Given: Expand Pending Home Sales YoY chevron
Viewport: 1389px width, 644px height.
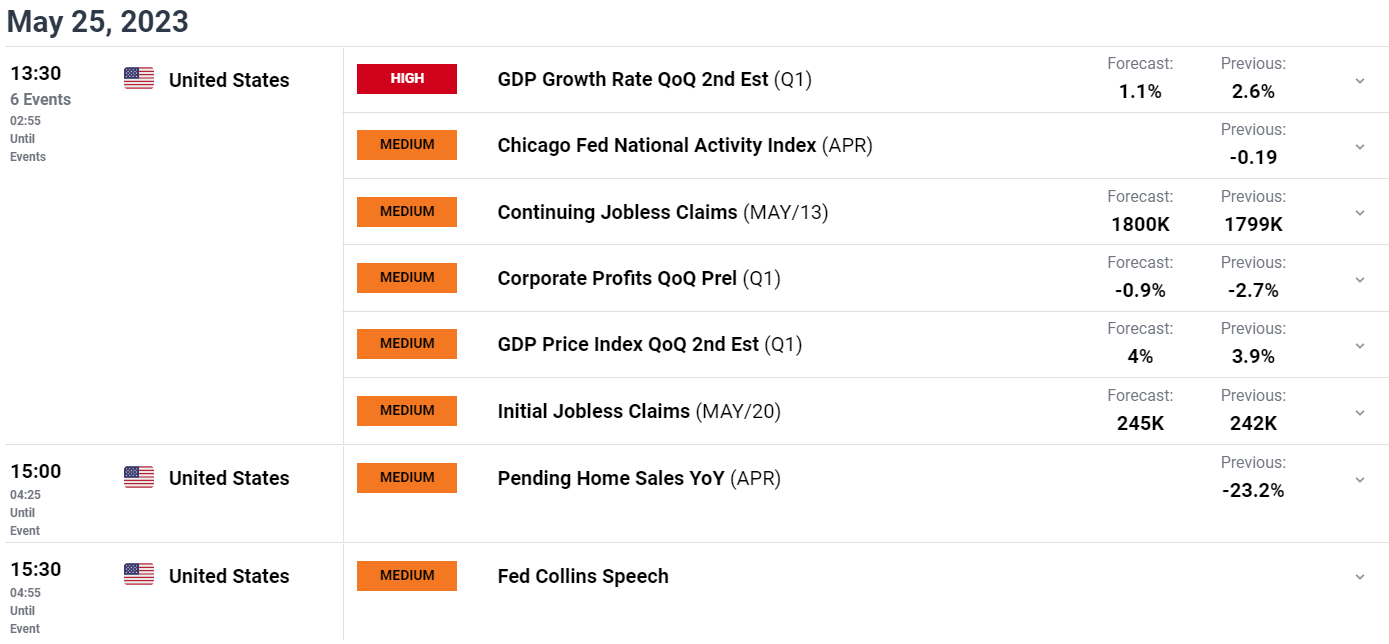Looking at the screenshot, I should [x=1360, y=479].
